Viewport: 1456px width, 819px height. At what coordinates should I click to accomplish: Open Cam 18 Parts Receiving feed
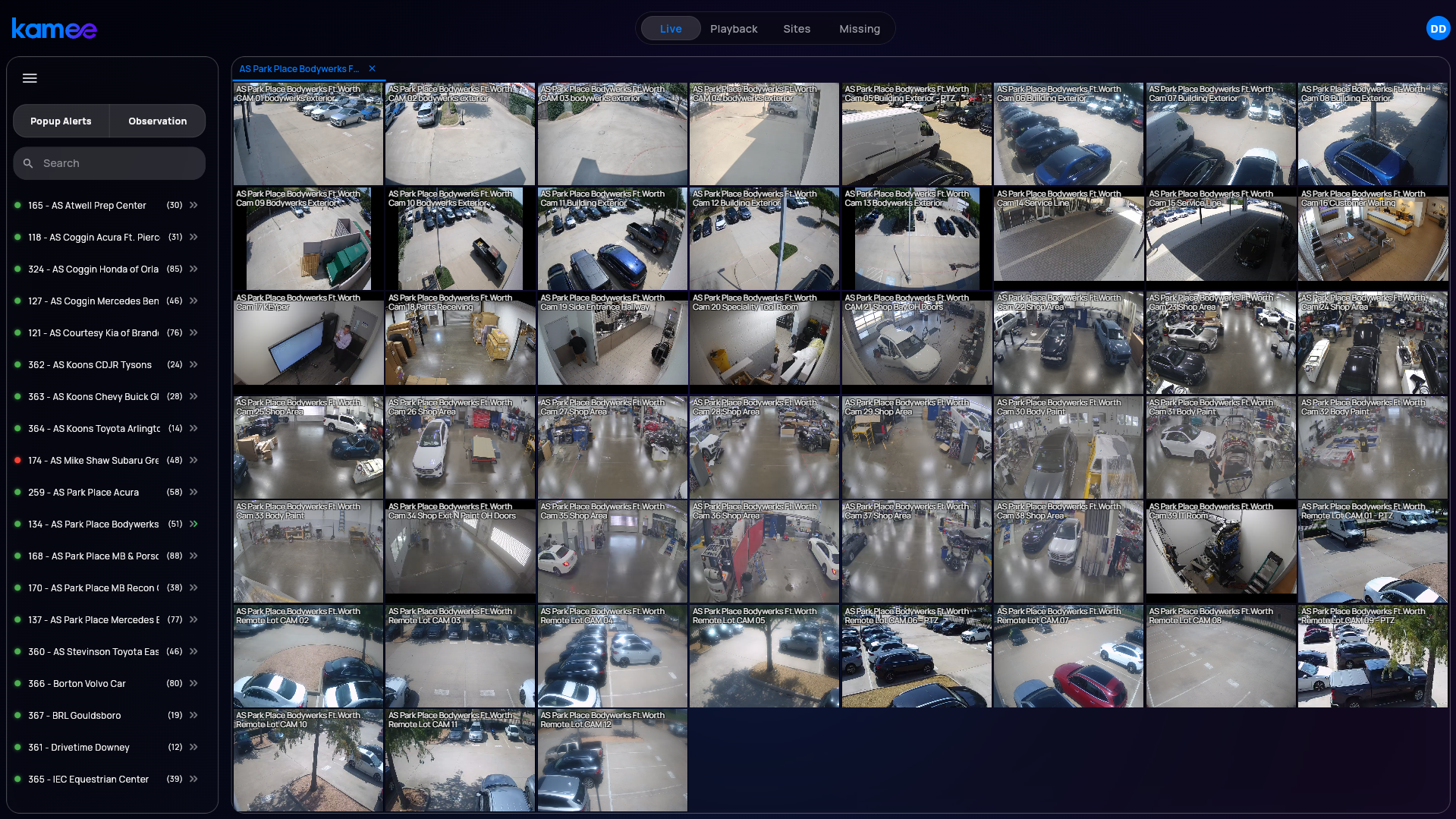pos(460,342)
